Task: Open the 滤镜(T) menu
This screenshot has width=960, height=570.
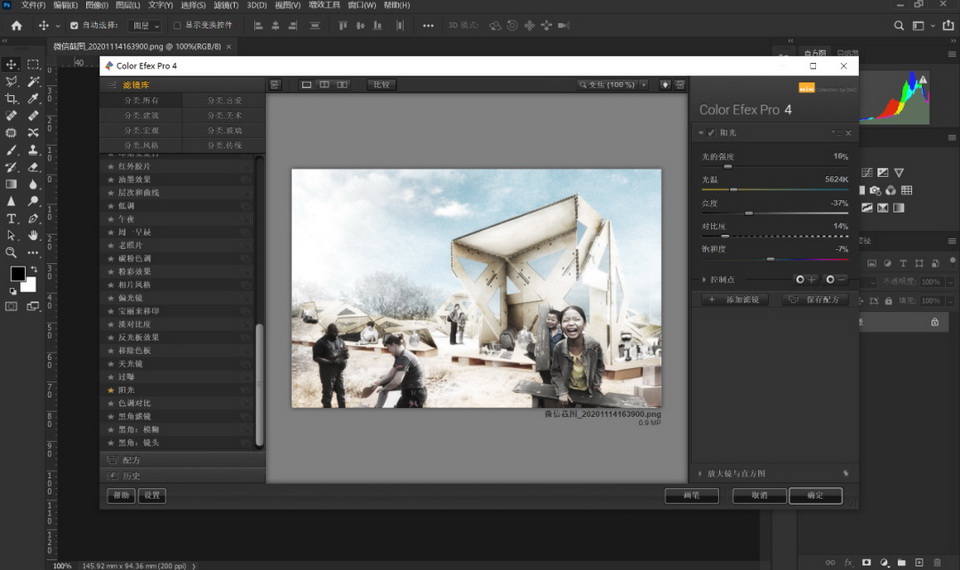Action: tap(226, 5)
